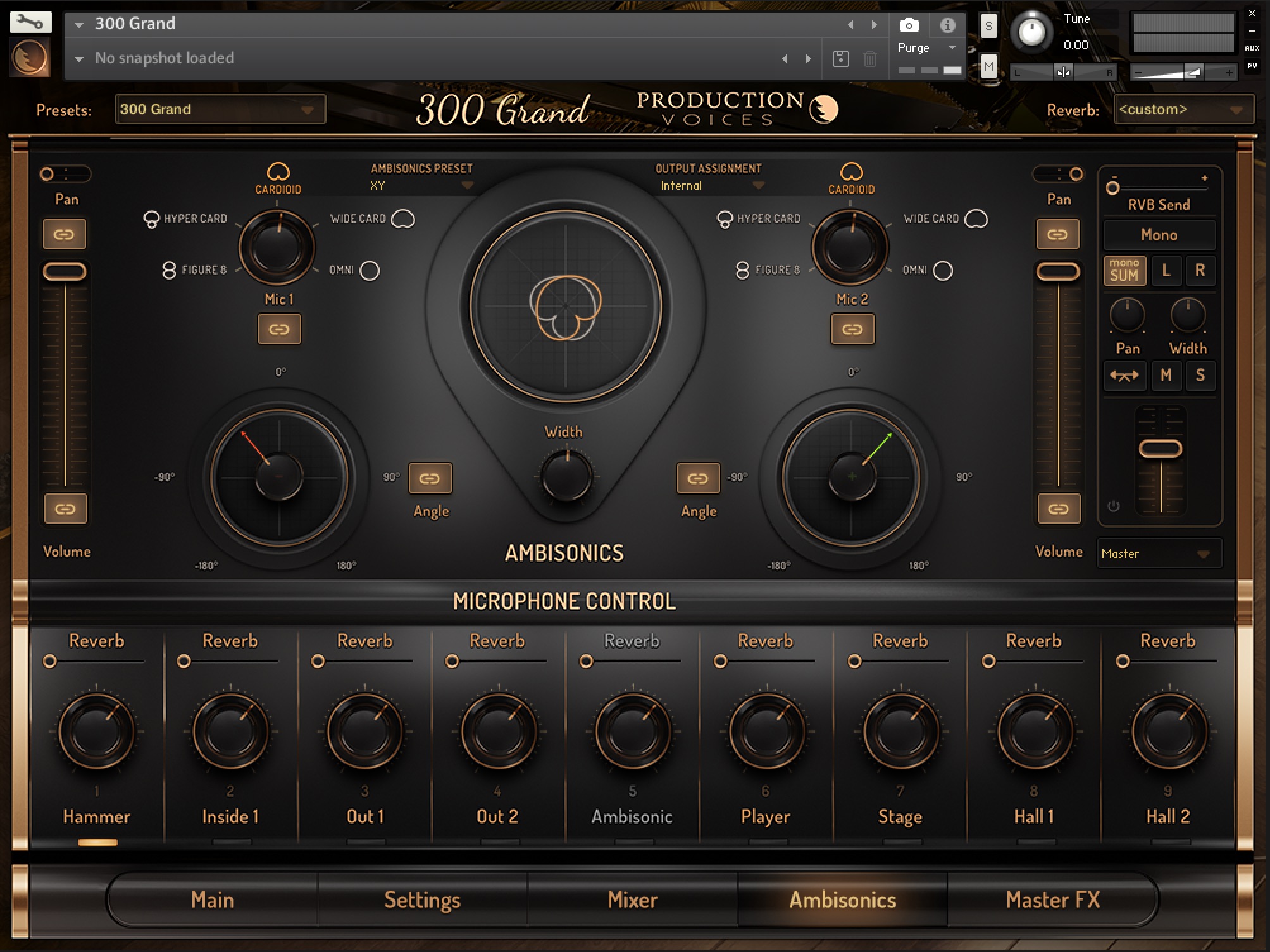
Task: Toggle the Solo S button in header
Action: pyautogui.click(x=988, y=26)
